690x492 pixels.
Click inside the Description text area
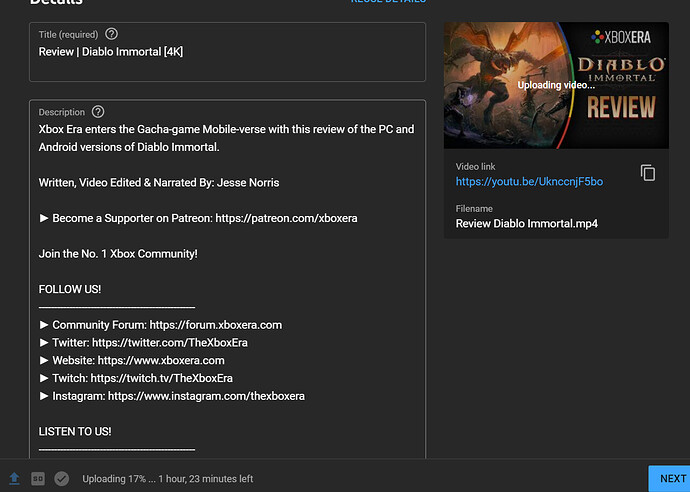[227, 279]
